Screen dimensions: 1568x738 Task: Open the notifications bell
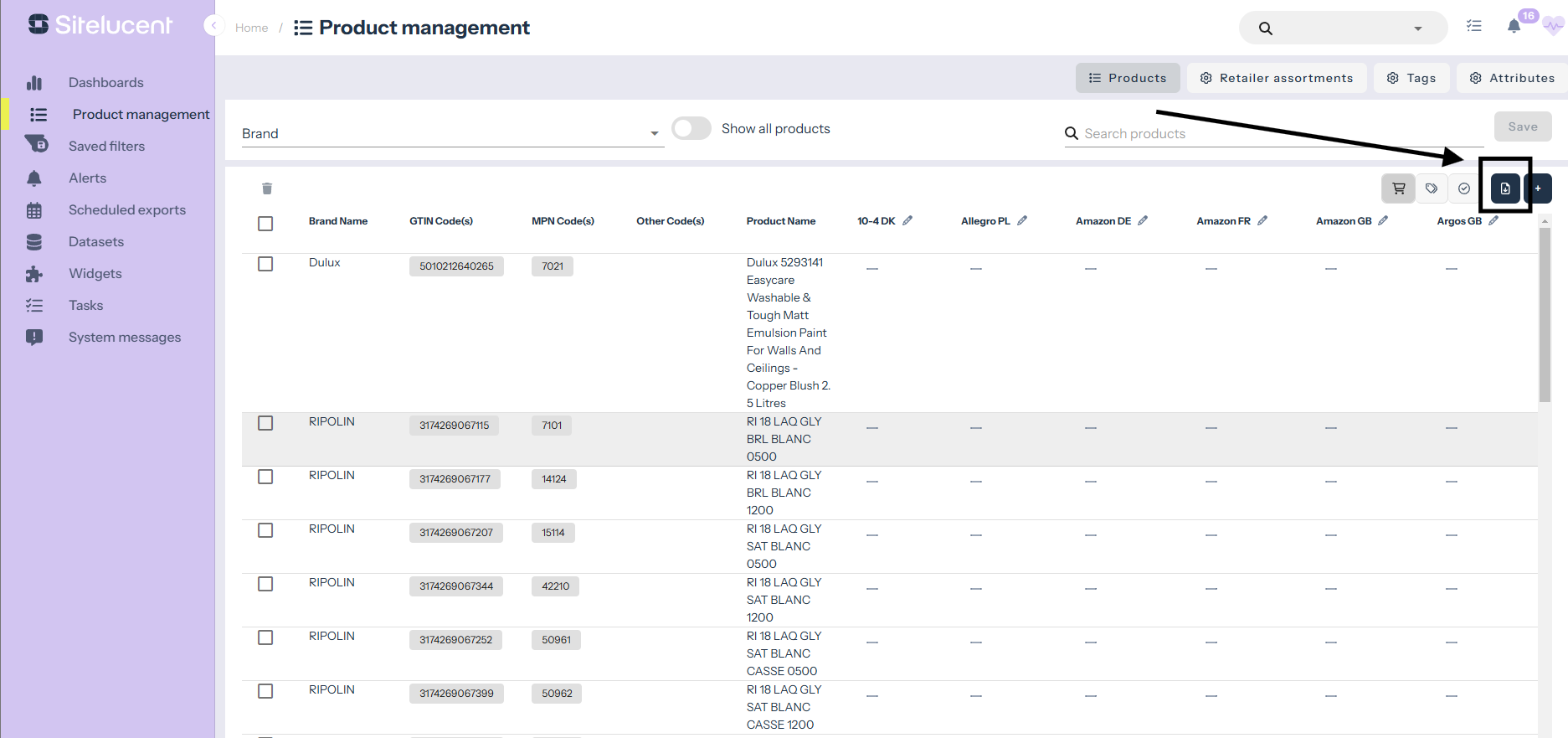[x=1514, y=27]
